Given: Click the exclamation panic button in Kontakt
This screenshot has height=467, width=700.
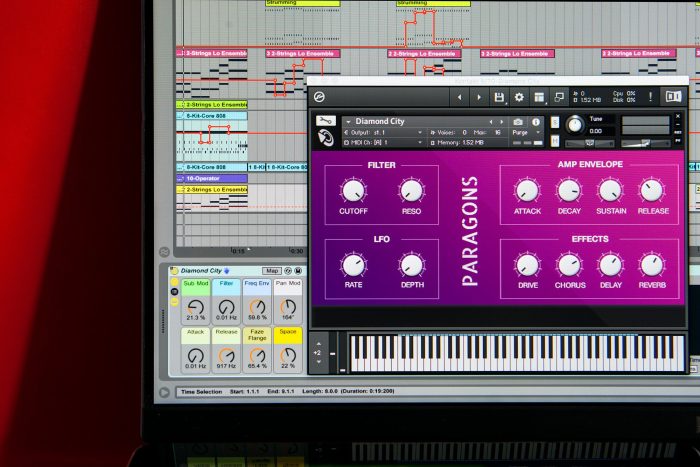Looking at the screenshot, I should click(x=650, y=96).
